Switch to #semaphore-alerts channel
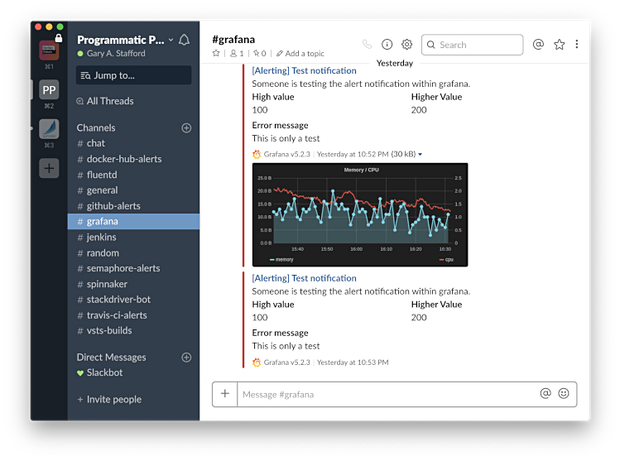Viewport: 620px width, 461px height. click(x=134, y=268)
